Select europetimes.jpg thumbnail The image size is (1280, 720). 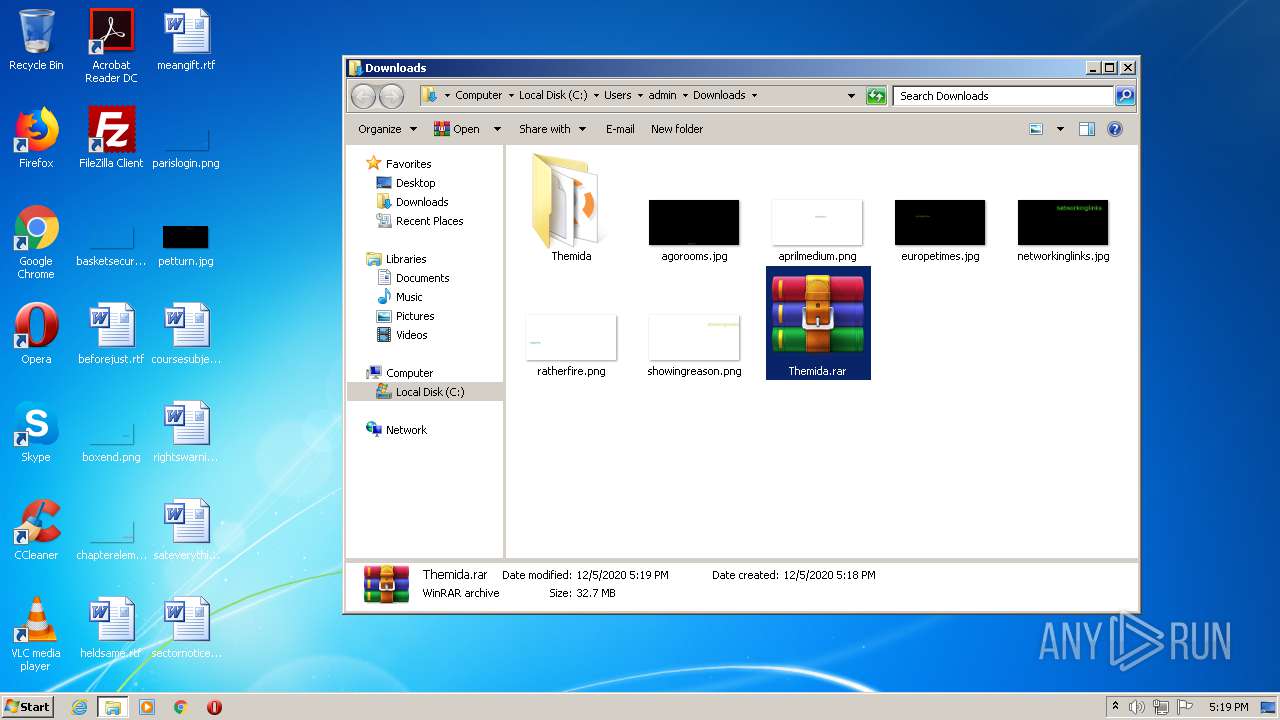[940, 230]
